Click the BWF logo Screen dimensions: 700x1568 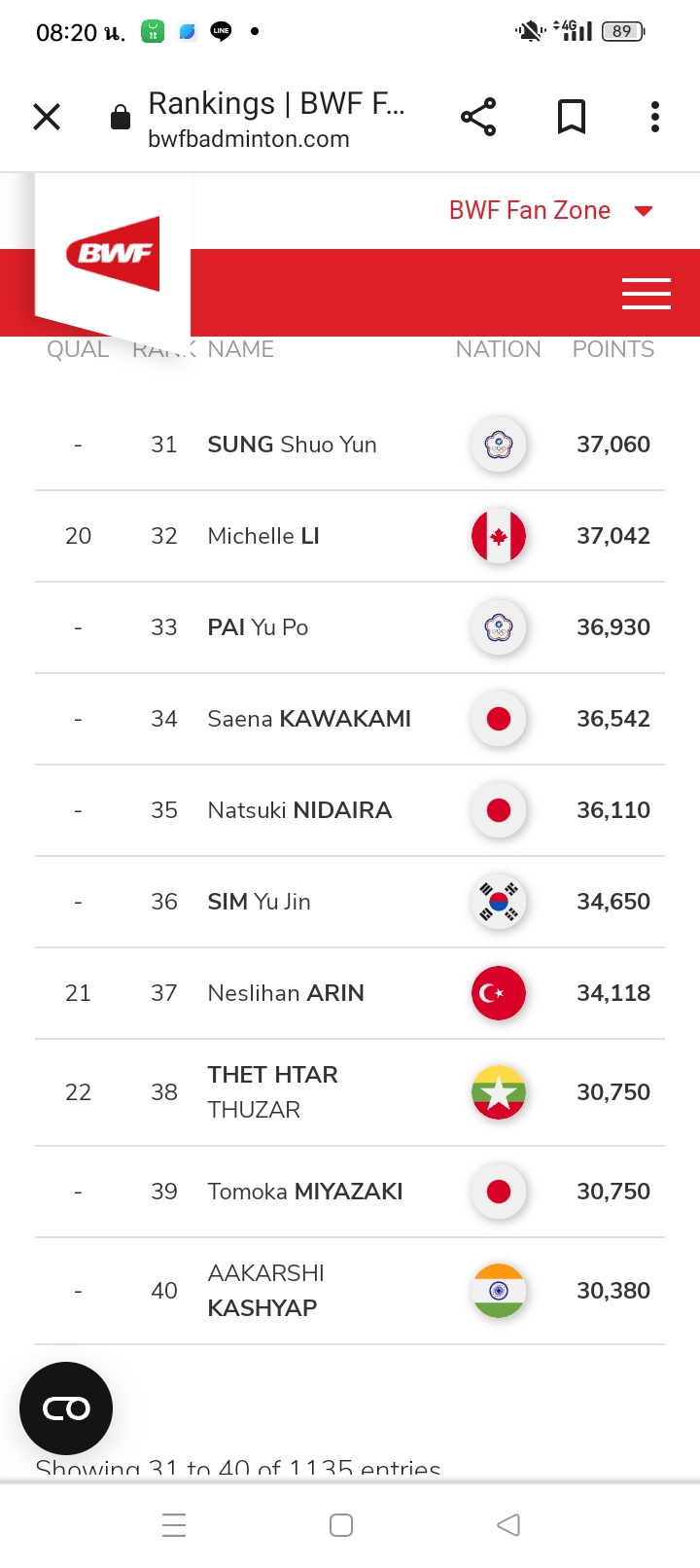[x=114, y=254]
